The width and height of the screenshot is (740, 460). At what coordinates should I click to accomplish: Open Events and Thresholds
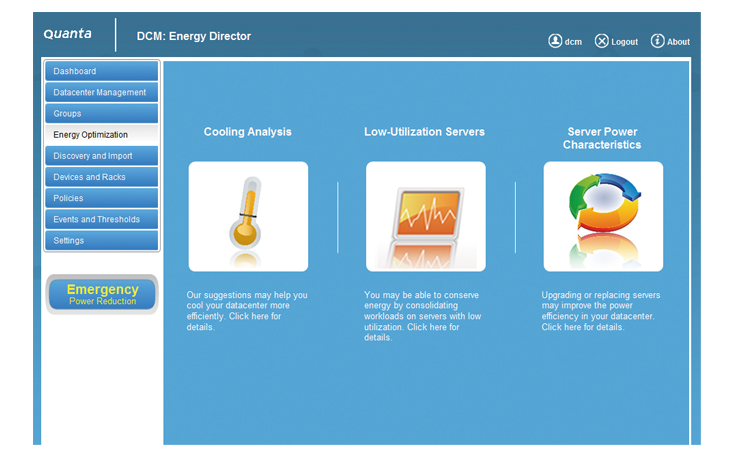101,219
